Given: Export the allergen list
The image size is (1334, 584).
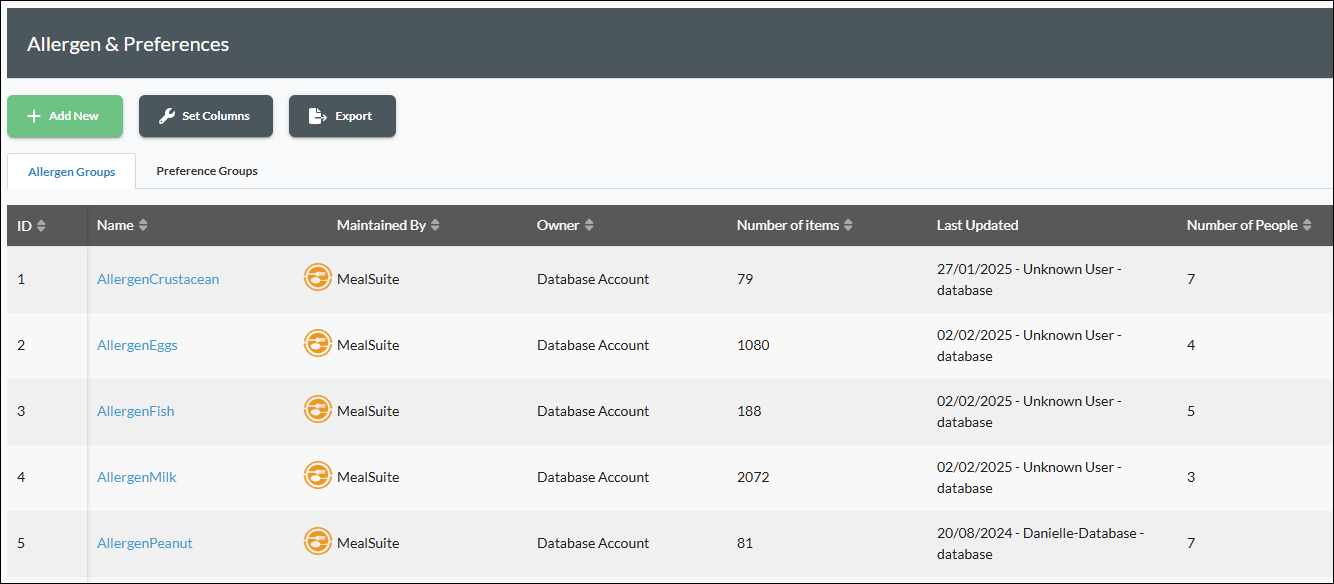Looking at the screenshot, I should pyautogui.click(x=342, y=116).
